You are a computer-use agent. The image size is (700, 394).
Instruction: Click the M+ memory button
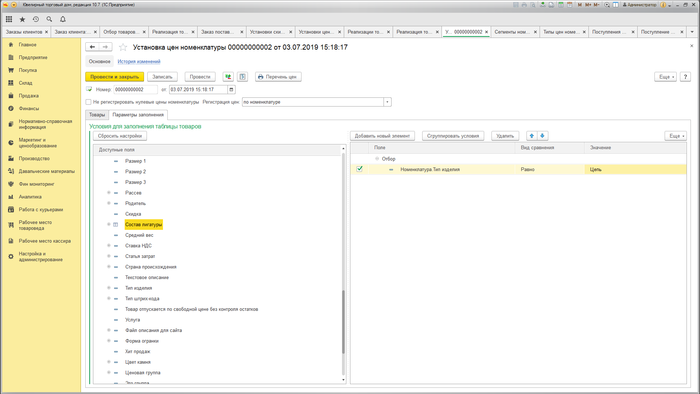pos(588,5)
